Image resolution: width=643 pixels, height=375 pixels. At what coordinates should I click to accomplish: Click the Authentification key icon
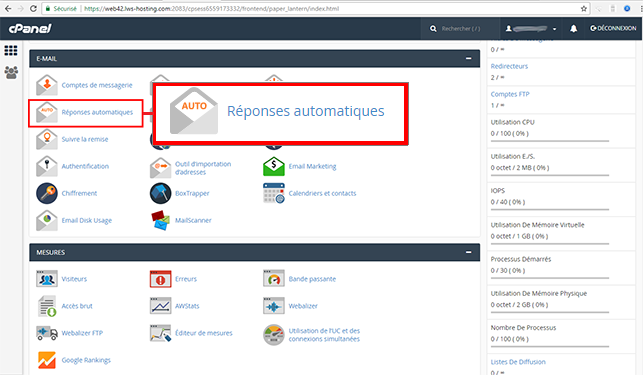(47, 166)
